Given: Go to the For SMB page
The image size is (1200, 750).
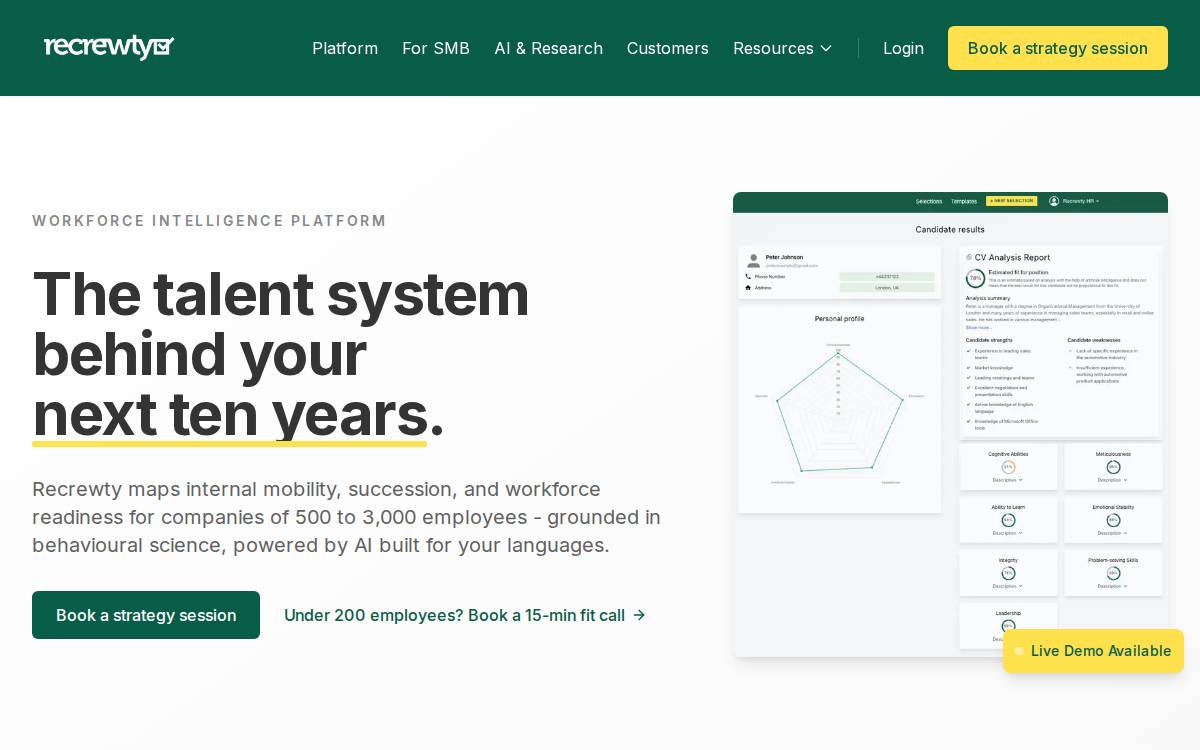Looking at the screenshot, I should (x=436, y=48).
